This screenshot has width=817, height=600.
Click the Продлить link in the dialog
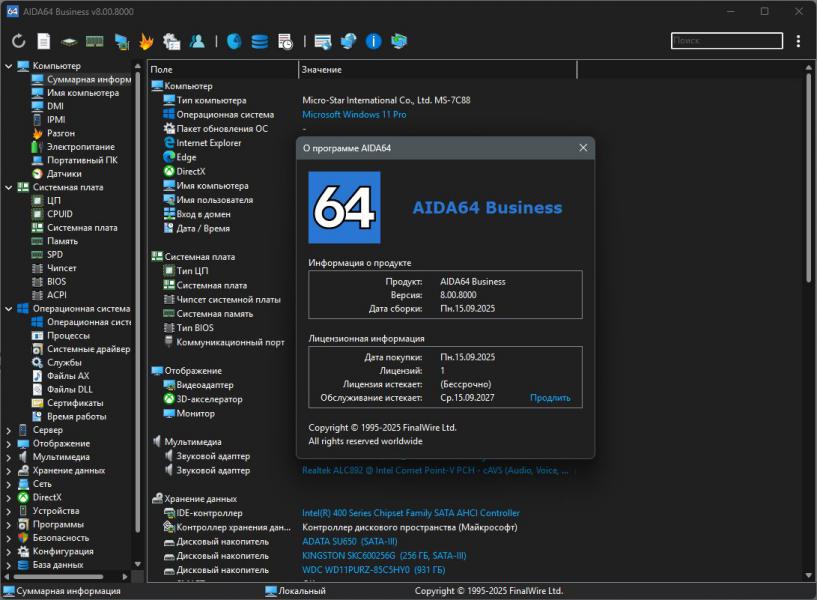(x=550, y=398)
